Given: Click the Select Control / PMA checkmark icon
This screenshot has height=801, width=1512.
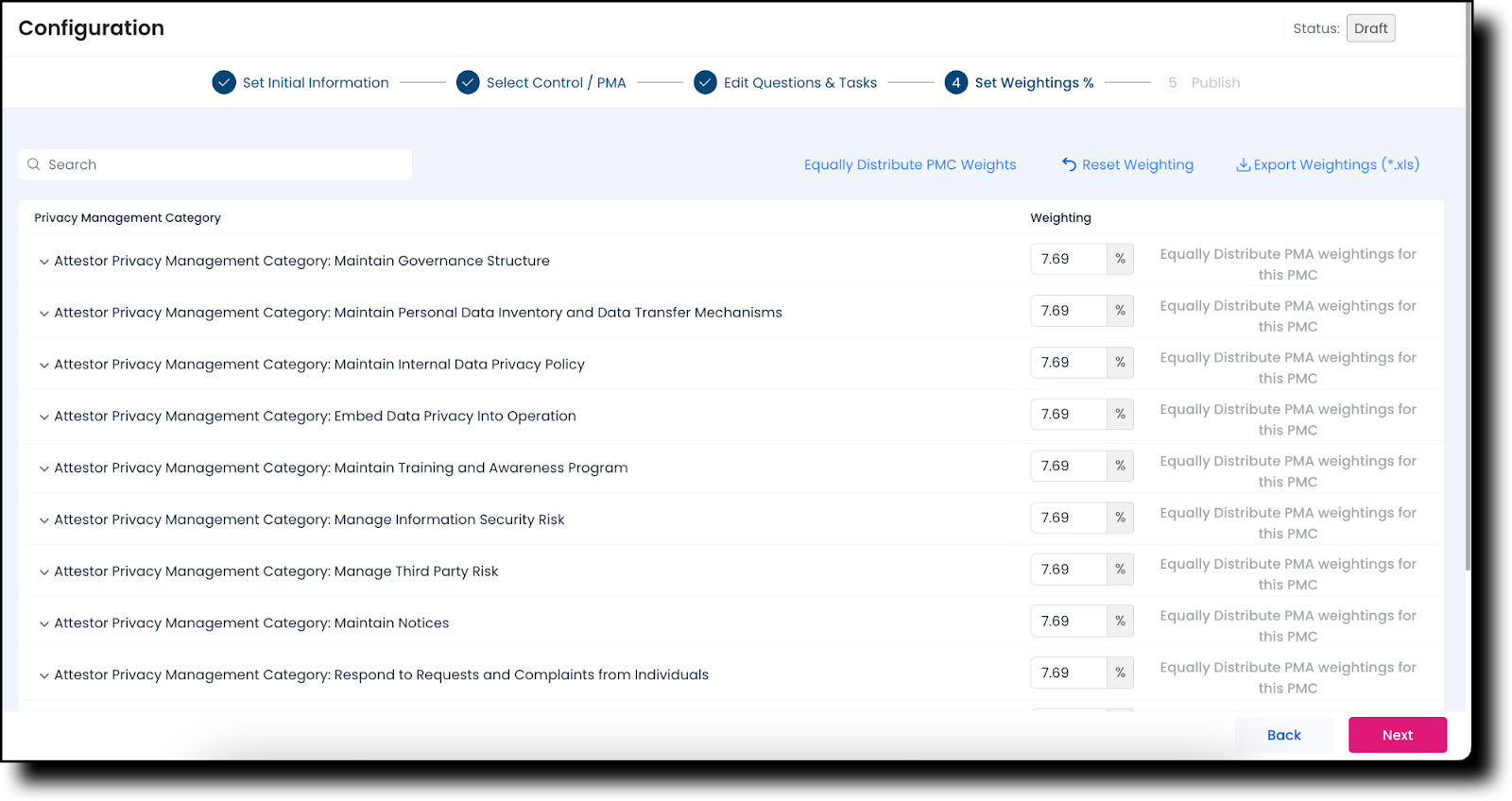Looking at the screenshot, I should click(x=468, y=82).
